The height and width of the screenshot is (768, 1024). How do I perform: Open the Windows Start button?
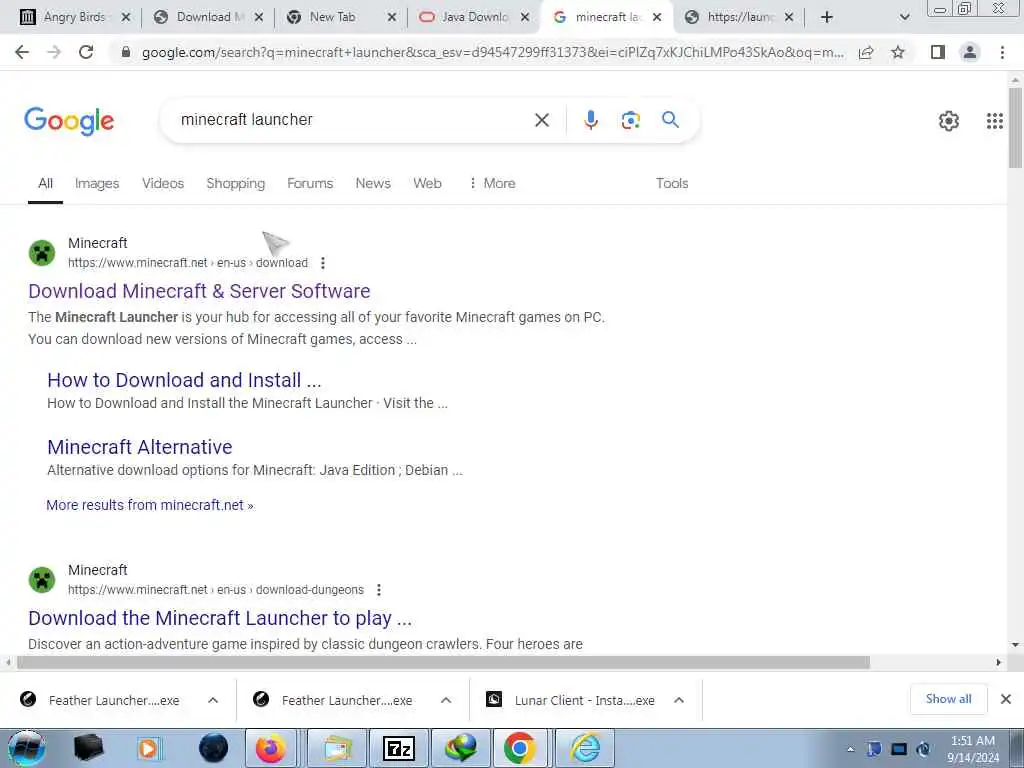coord(27,749)
